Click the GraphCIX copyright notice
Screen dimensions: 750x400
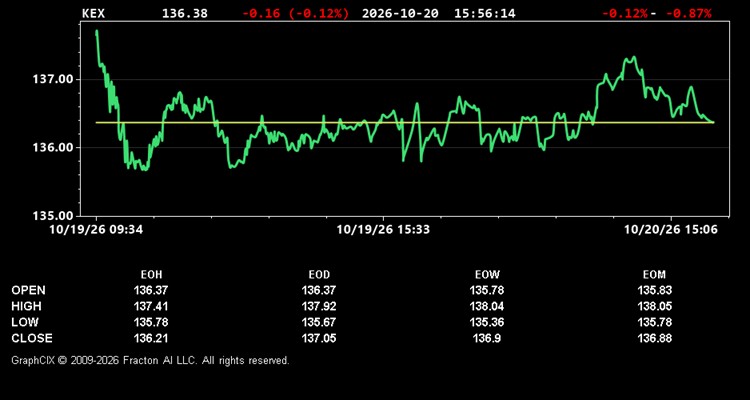pos(150,360)
